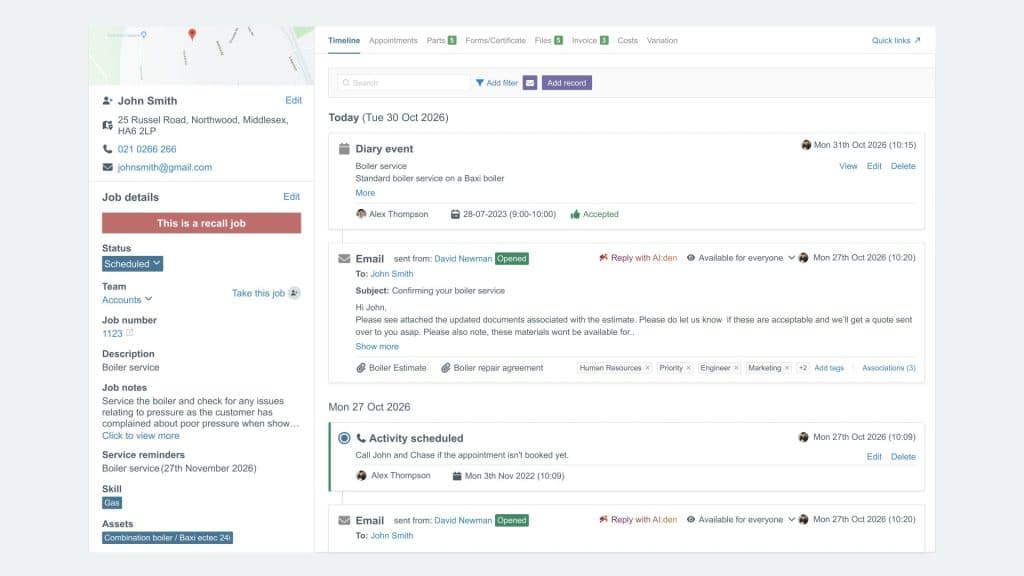
Task: Open the Accounts team dropdown
Action: pos(127,300)
